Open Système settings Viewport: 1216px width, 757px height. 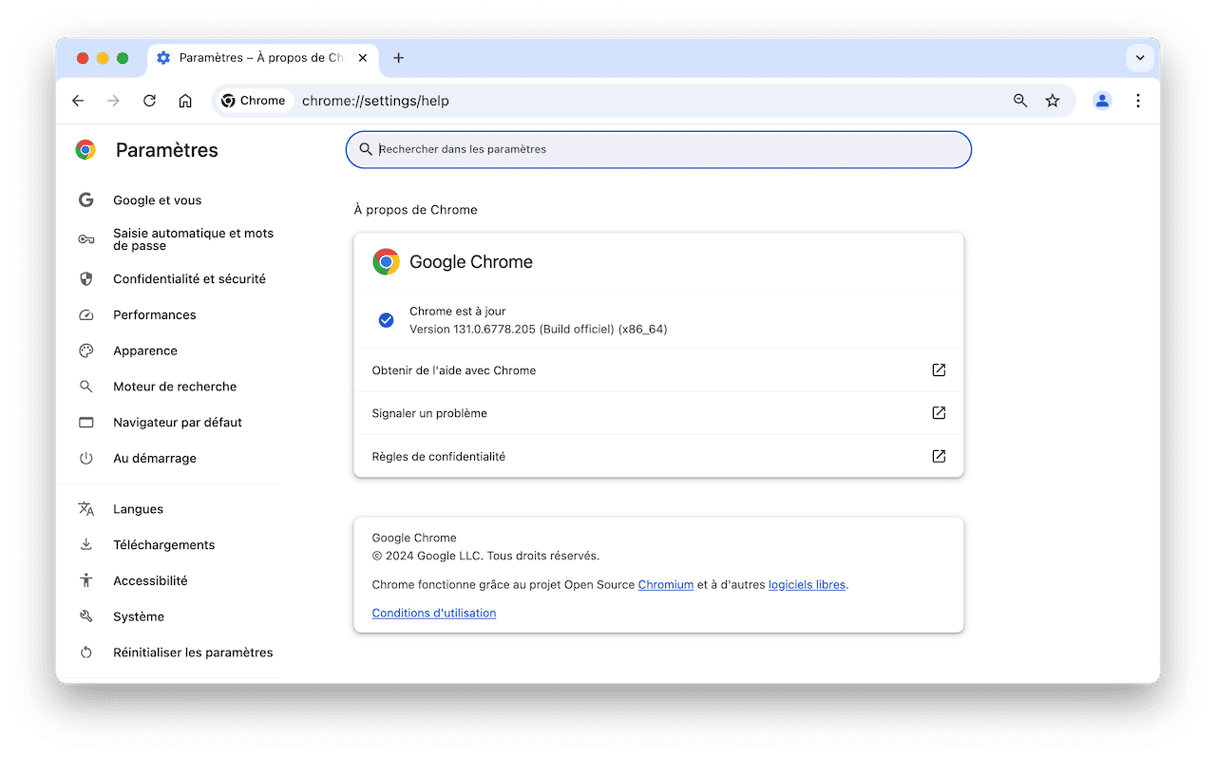[138, 617]
